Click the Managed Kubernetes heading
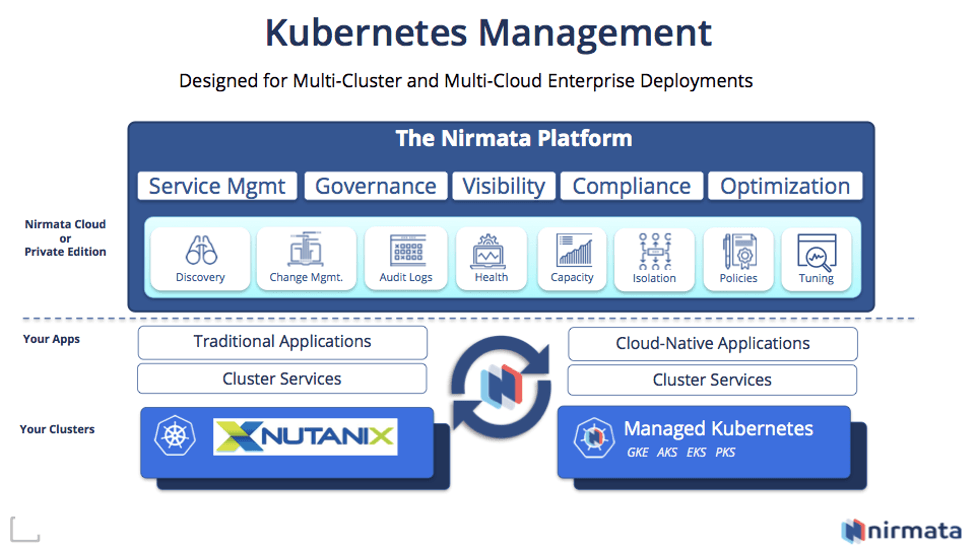This screenshot has width=974, height=547. (x=718, y=428)
